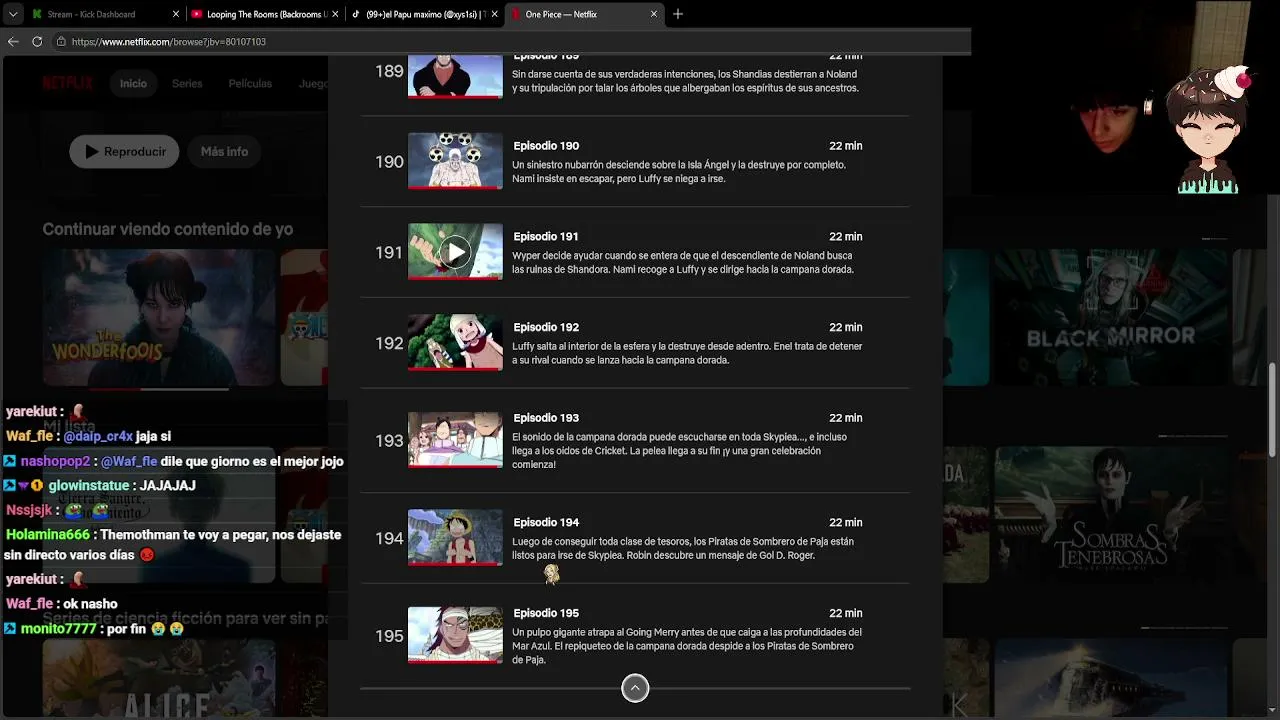Select the Episodio 191 title
Image resolution: width=1280 pixels, height=720 pixels.
pyautogui.click(x=546, y=237)
